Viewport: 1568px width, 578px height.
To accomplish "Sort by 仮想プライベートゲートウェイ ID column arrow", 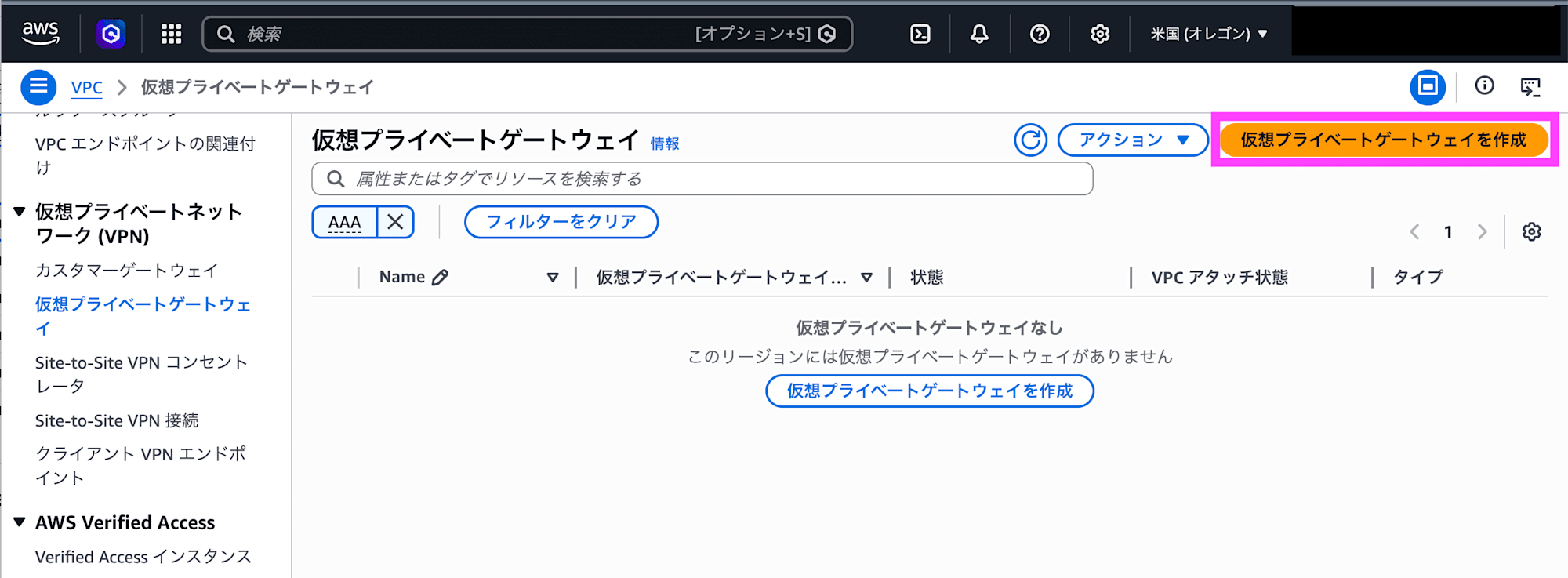I will click(866, 277).
